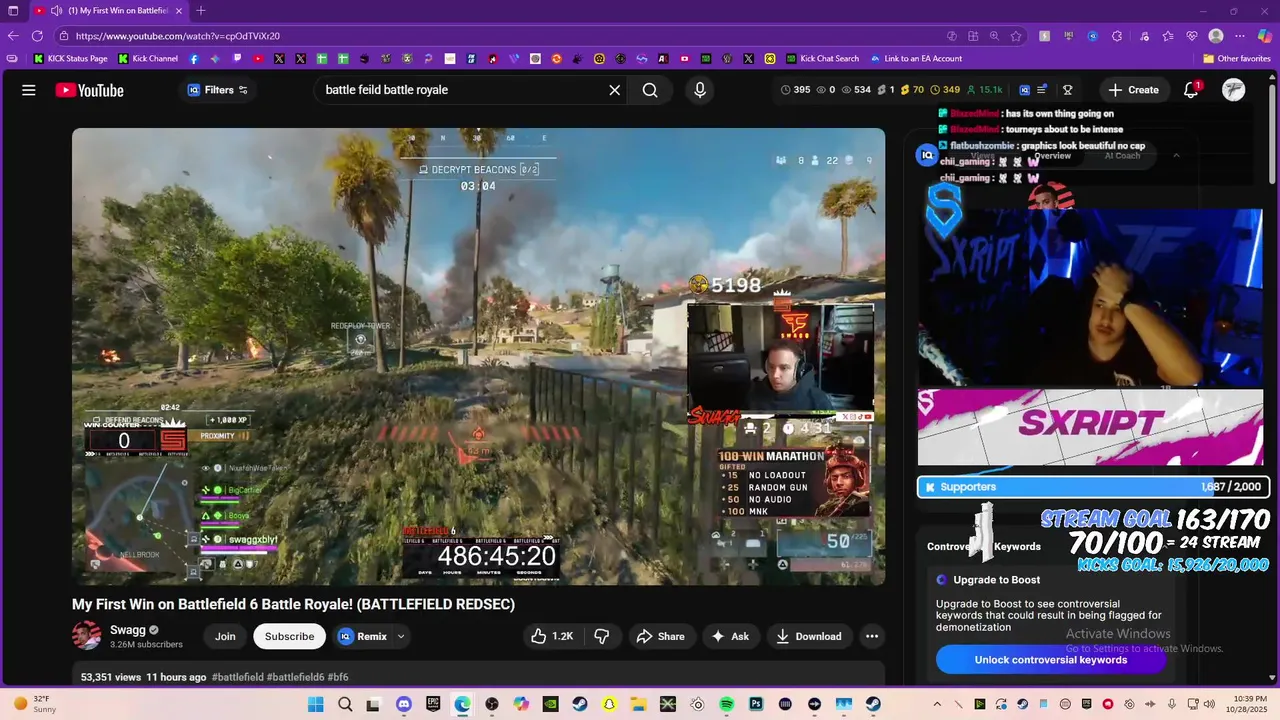
Task: Open Swagg's channel avatar
Action: coord(87,636)
